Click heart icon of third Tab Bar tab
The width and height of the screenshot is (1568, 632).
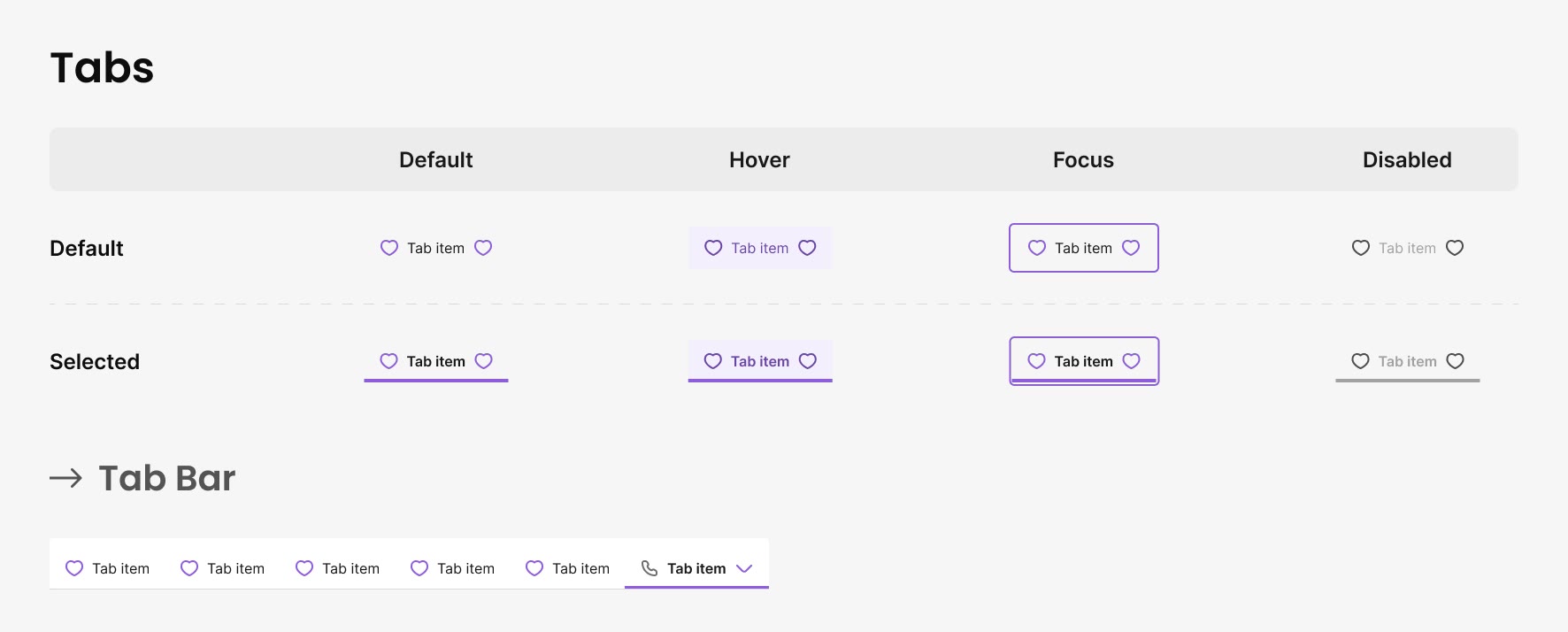[x=304, y=568]
